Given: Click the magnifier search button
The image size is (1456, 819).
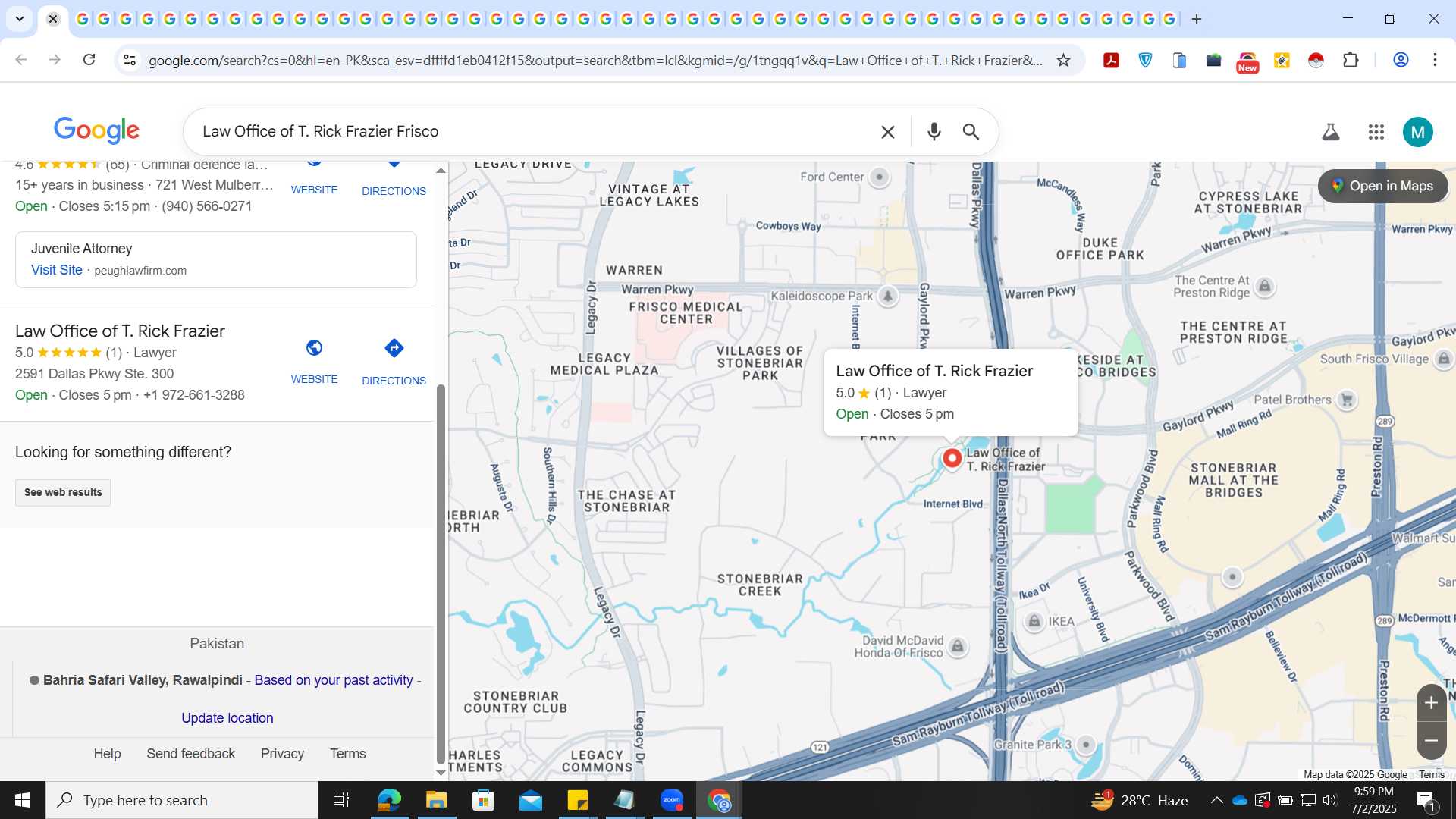Looking at the screenshot, I should [971, 132].
